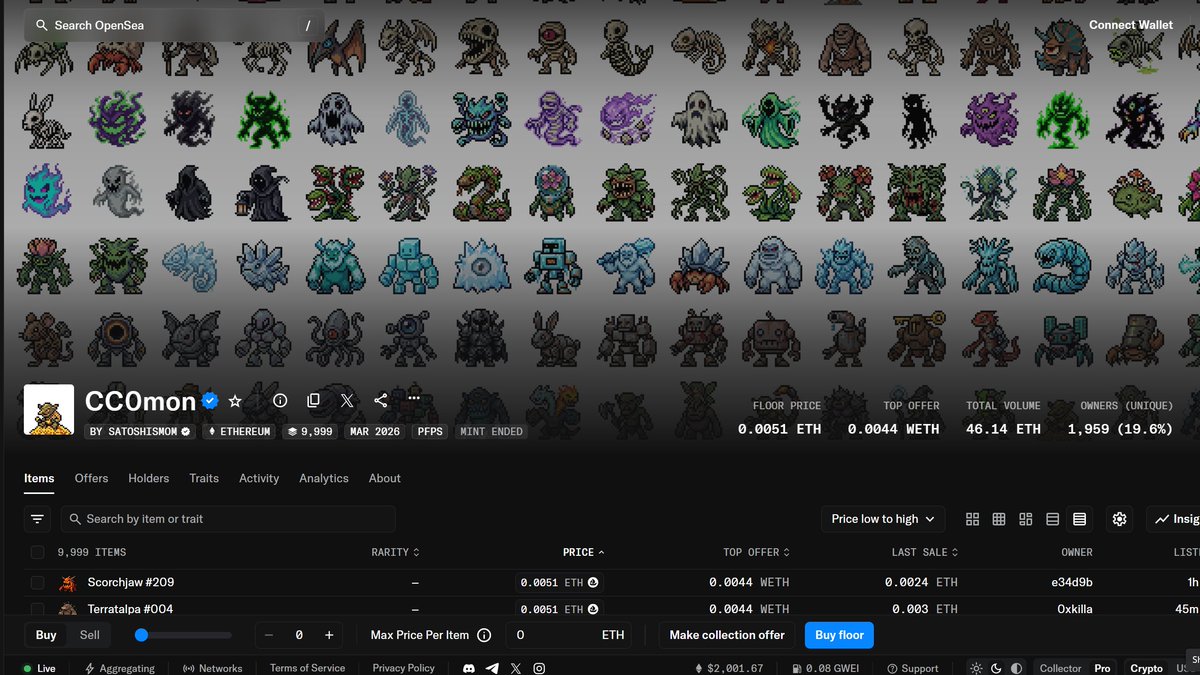Screen dimensions: 1200x675
Task: Share the collection via the share icon
Action: click(380, 400)
